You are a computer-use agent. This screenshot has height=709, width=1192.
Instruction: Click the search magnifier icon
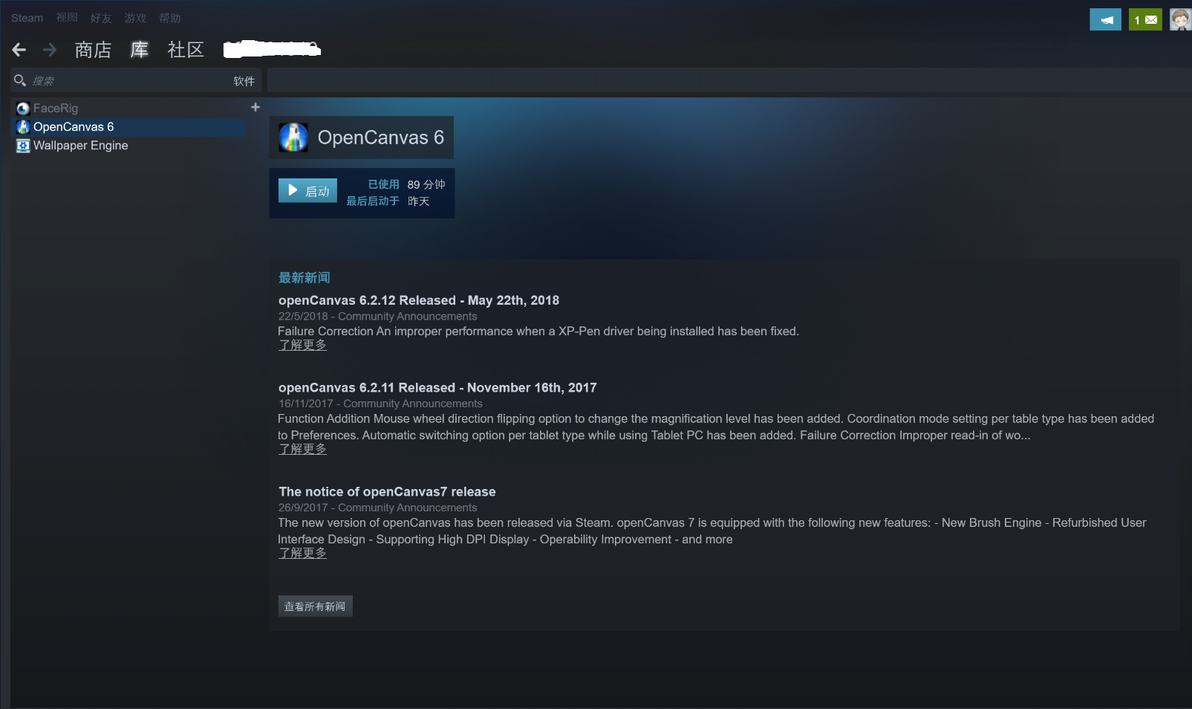pyautogui.click(x=20, y=80)
